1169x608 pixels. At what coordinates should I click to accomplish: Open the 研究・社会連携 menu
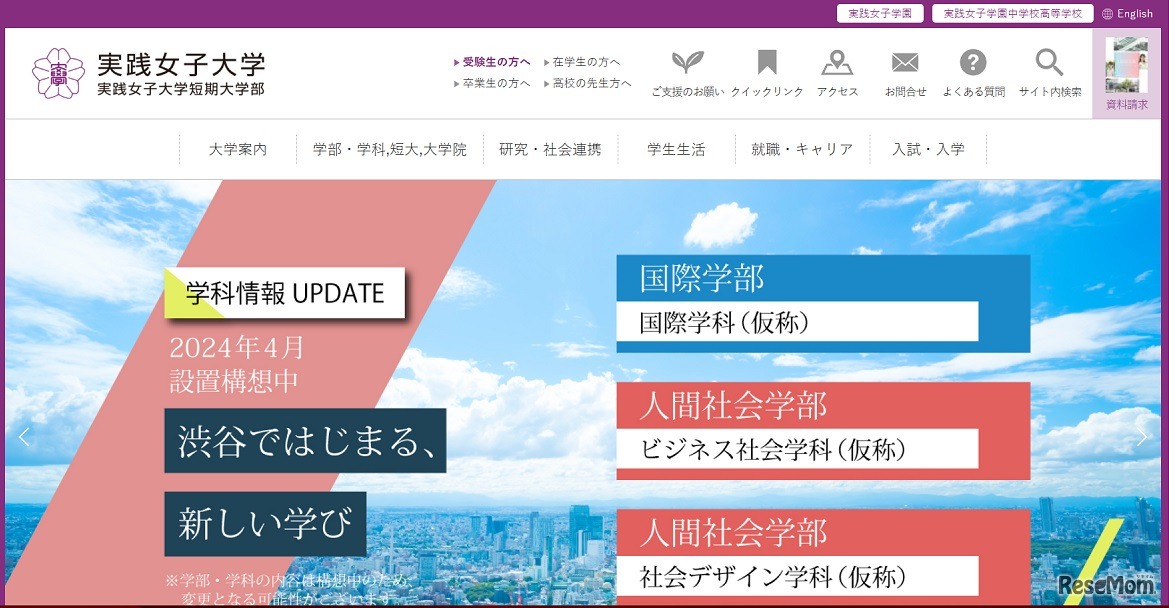(550, 149)
